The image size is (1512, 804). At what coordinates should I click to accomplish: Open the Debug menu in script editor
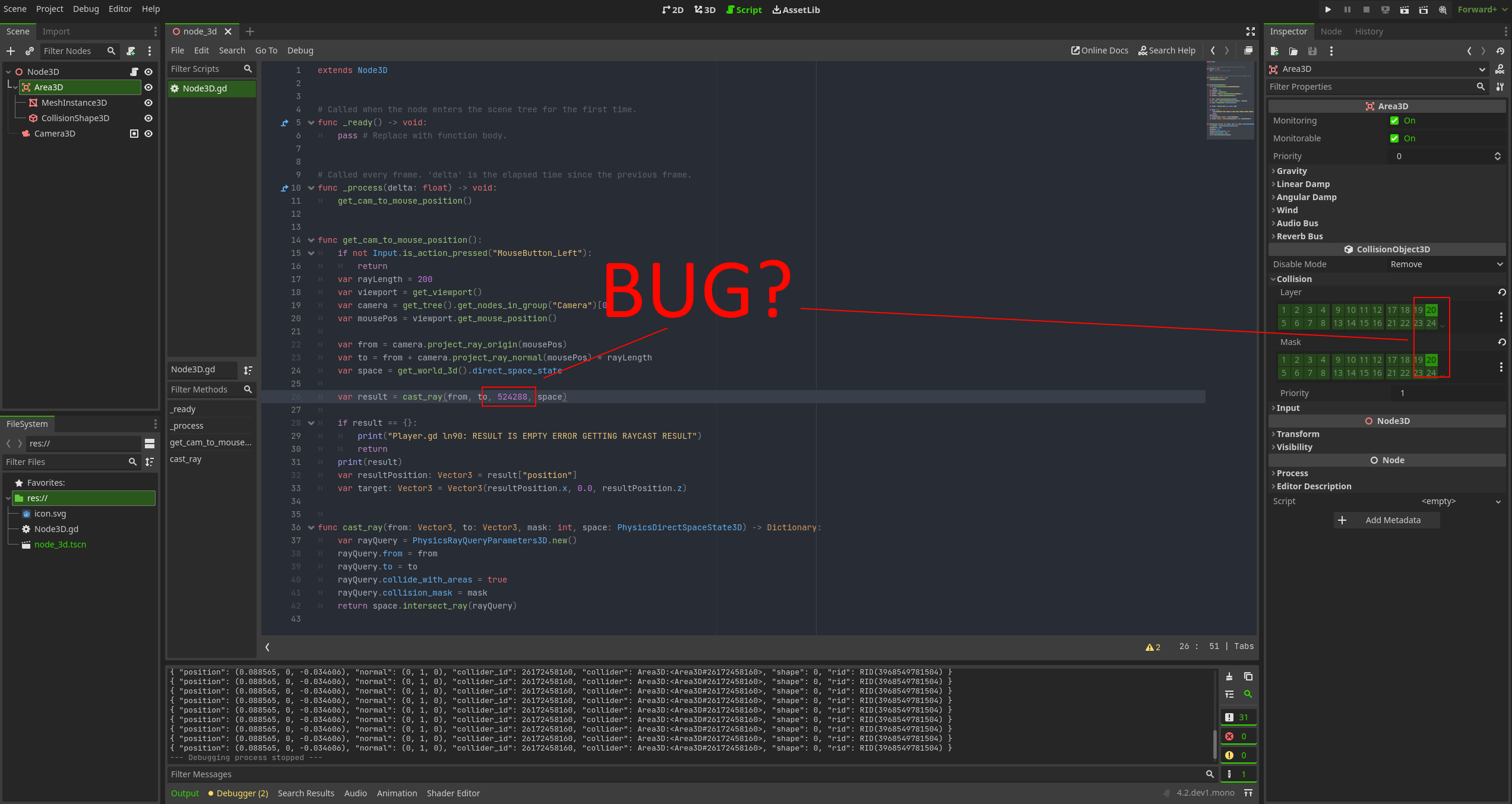[x=300, y=50]
